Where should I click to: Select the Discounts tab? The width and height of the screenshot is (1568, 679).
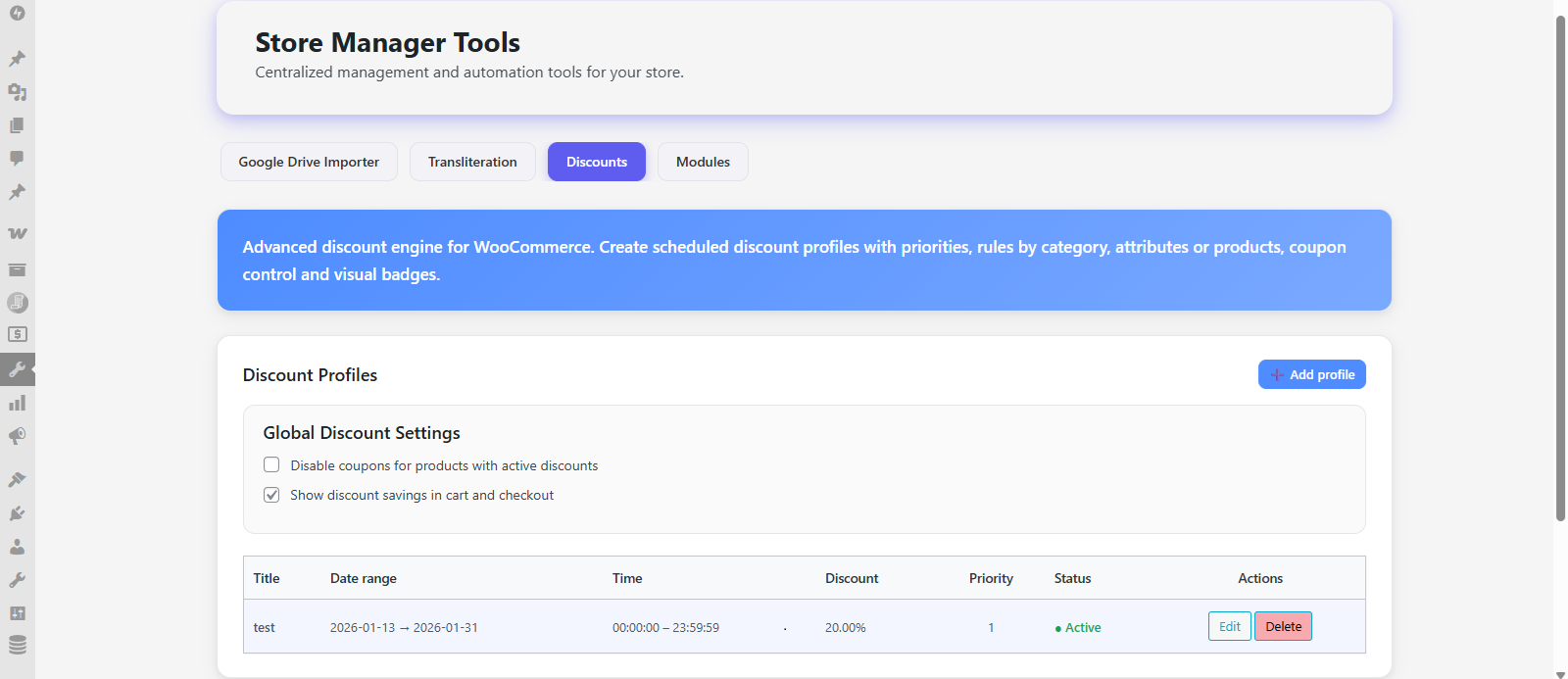[x=597, y=162]
